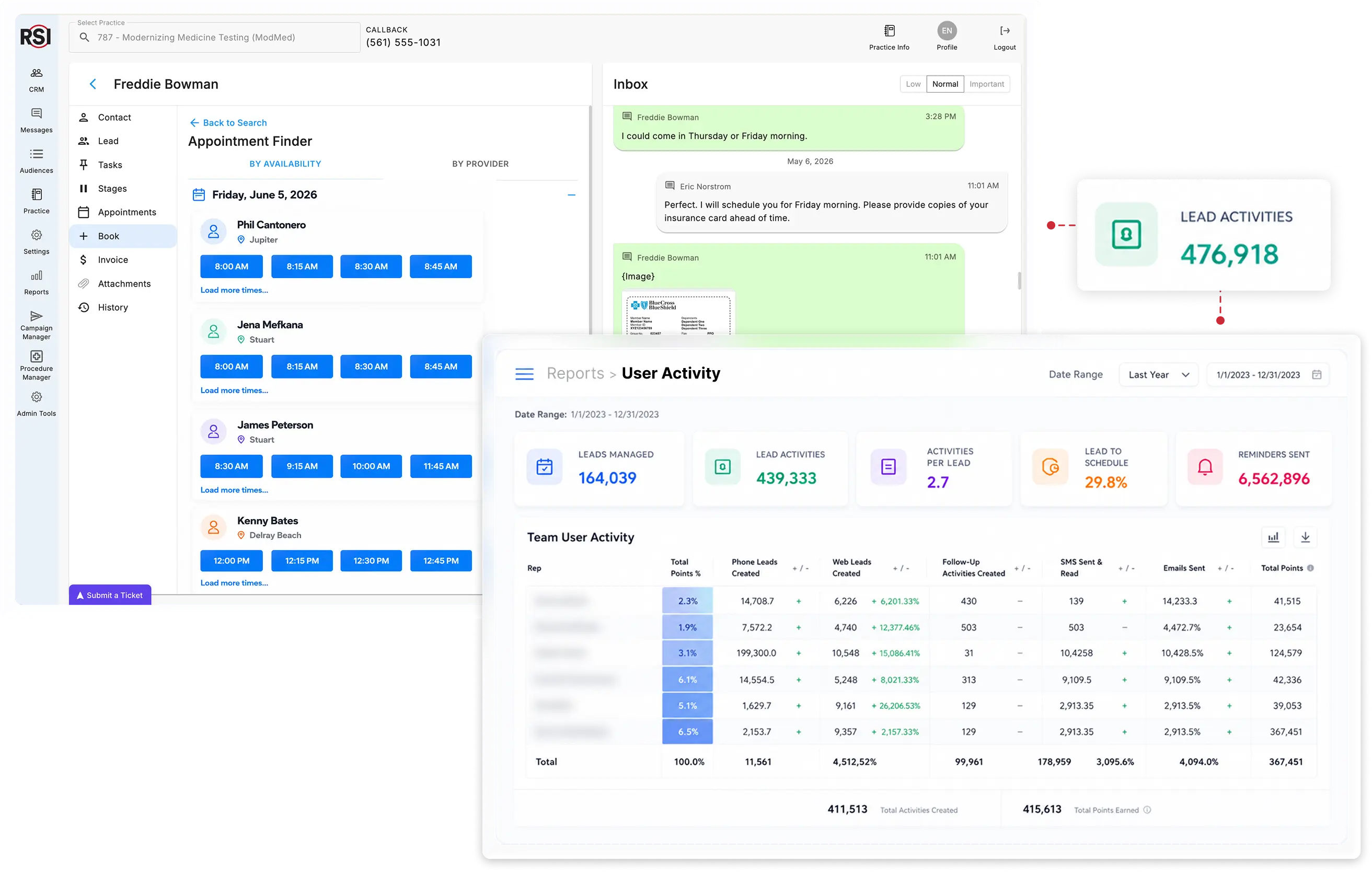This screenshot has width=1372, height=872.
Task: Click the Back to Search link
Action: [228, 123]
